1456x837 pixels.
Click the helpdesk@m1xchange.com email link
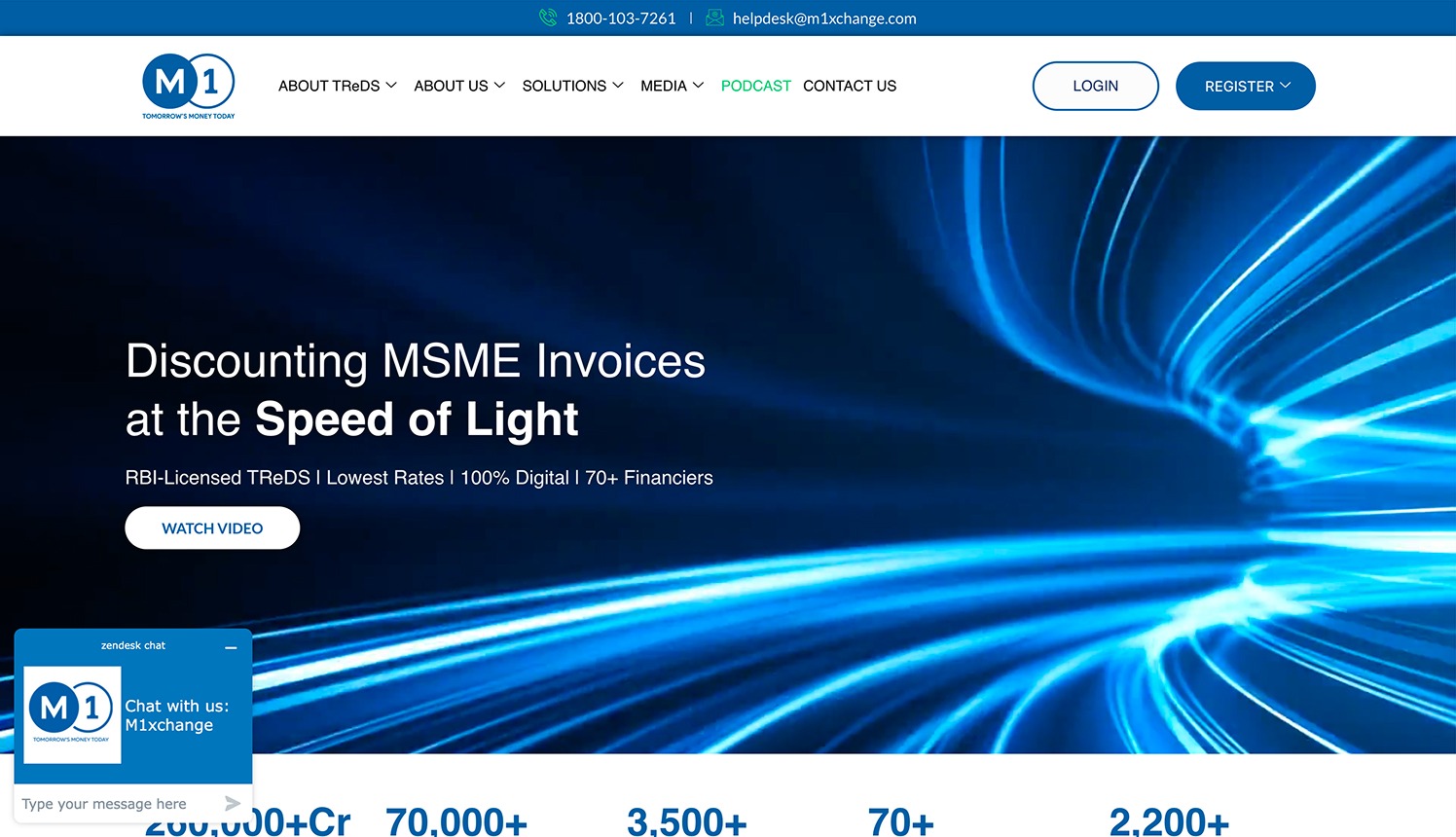pyautogui.click(x=824, y=18)
